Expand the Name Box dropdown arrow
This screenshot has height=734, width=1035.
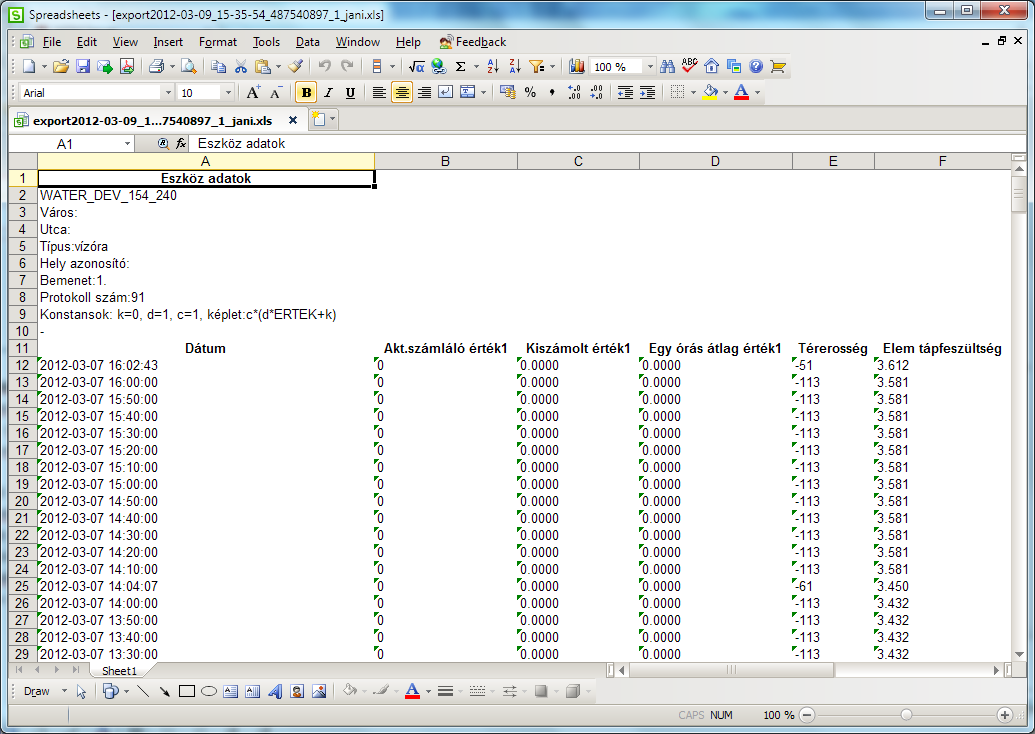tap(127, 144)
